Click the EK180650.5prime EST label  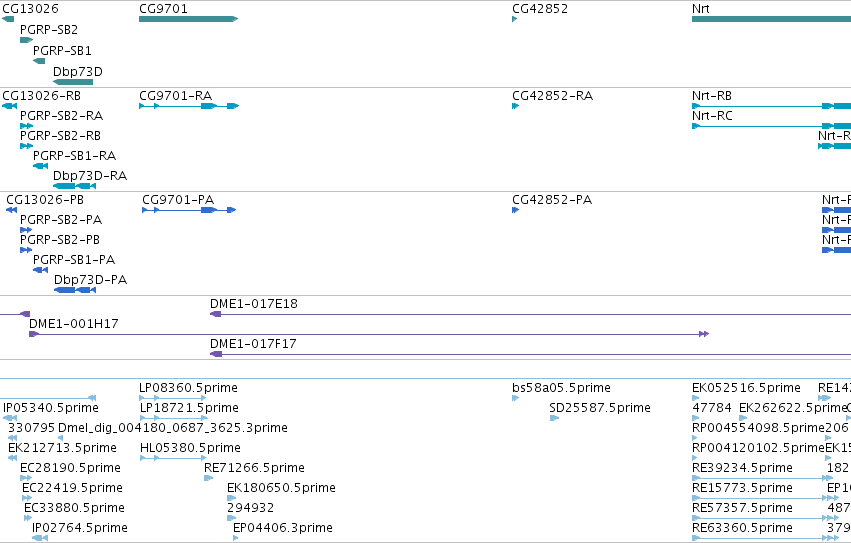[281, 489]
